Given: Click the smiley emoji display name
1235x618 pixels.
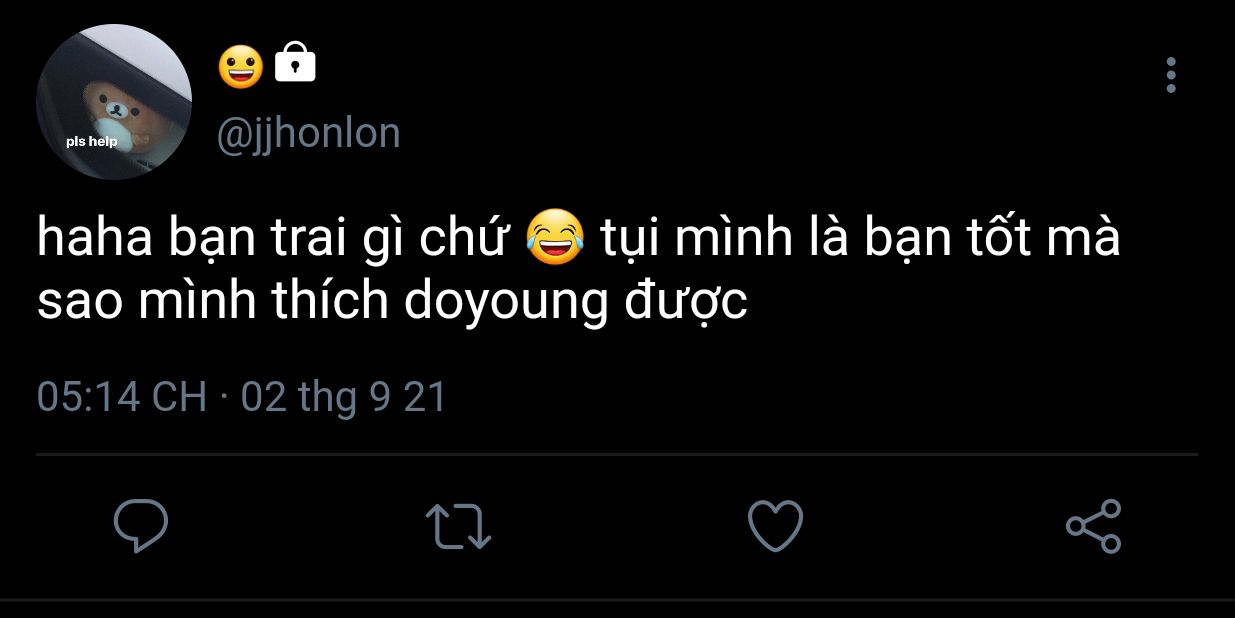Looking at the screenshot, I should pos(241,65).
